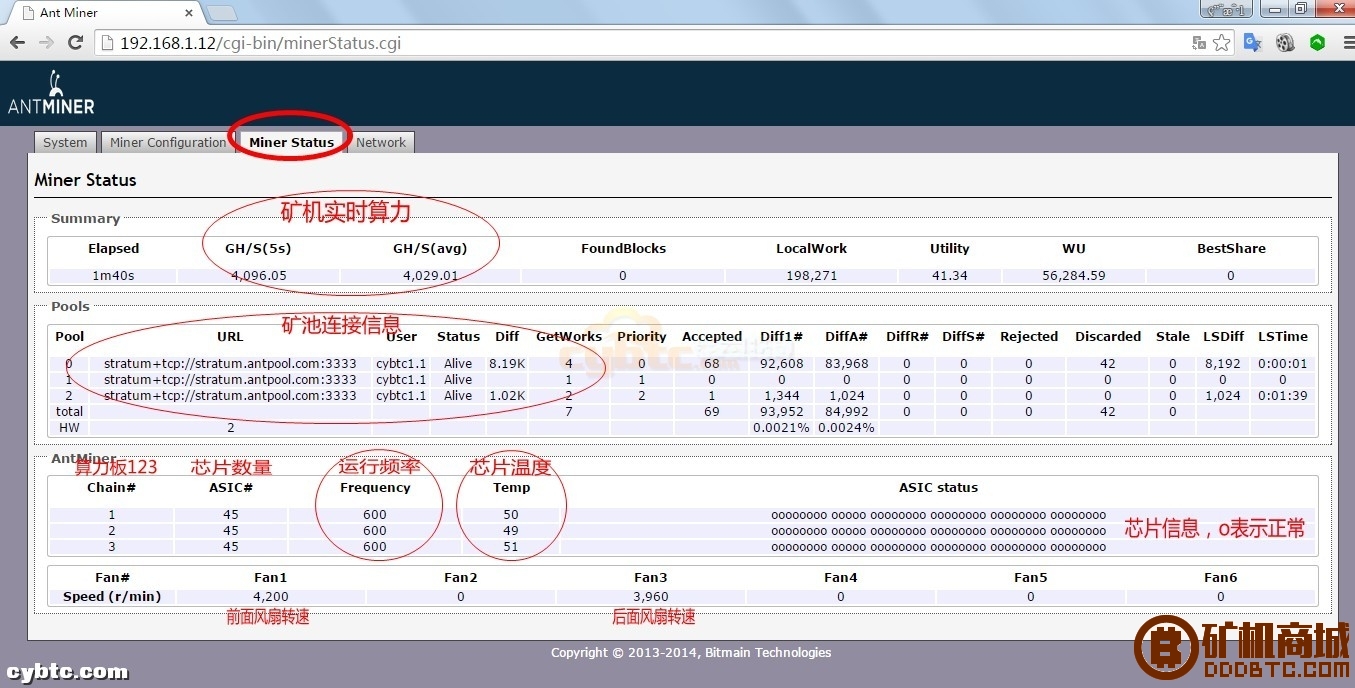
Task: Click the LSTime value 0:01:39
Action: [x=1283, y=396]
